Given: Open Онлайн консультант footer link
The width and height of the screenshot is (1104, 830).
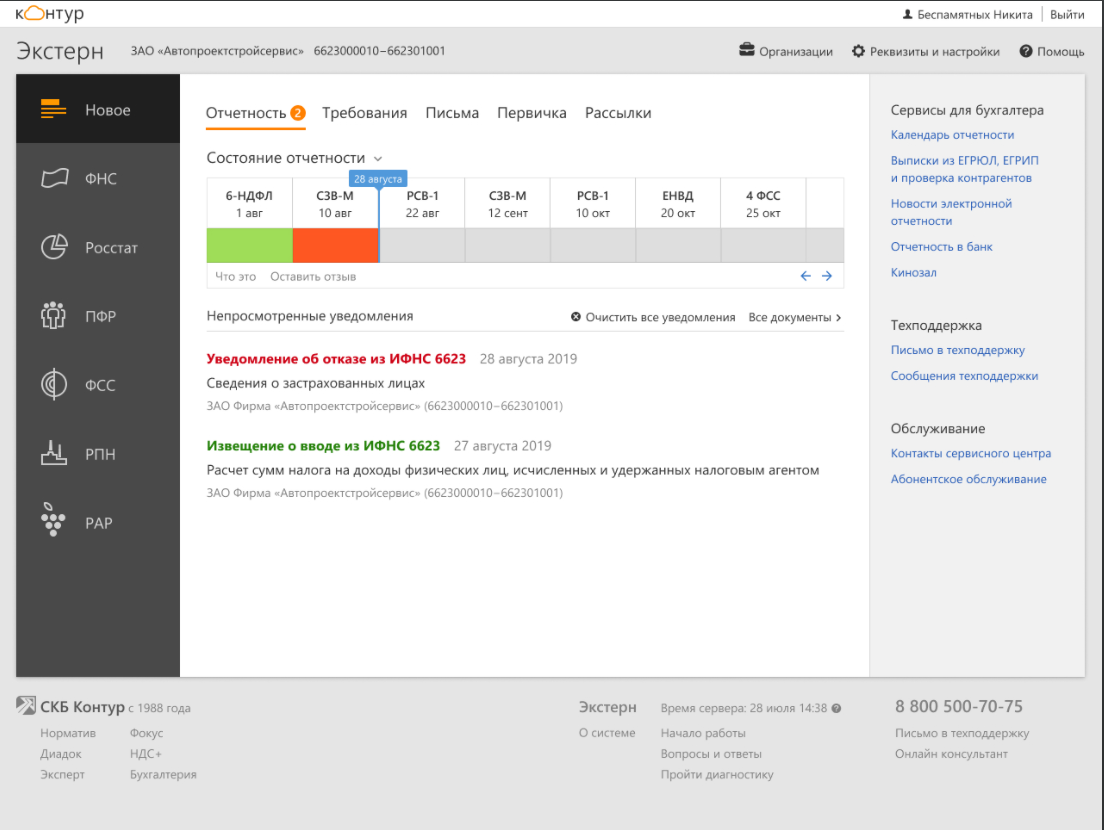Looking at the screenshot, I should pyautogui.click(x=951, y=754).
